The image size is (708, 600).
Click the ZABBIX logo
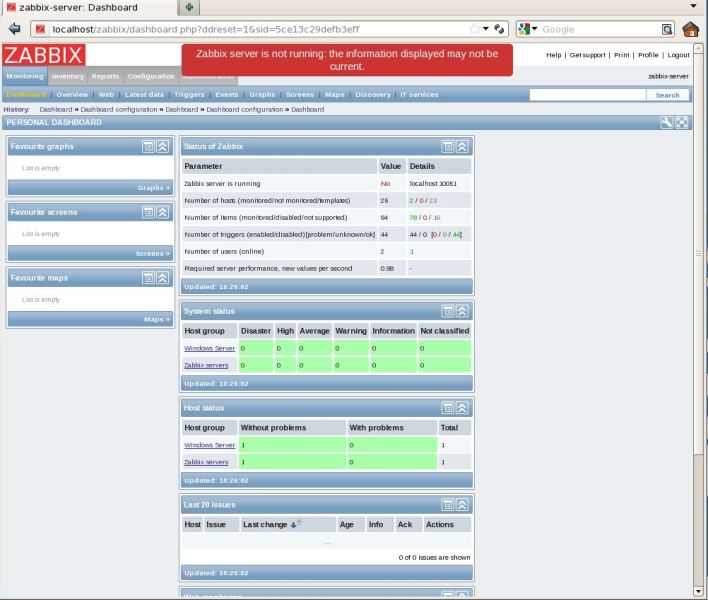(44, 55)
